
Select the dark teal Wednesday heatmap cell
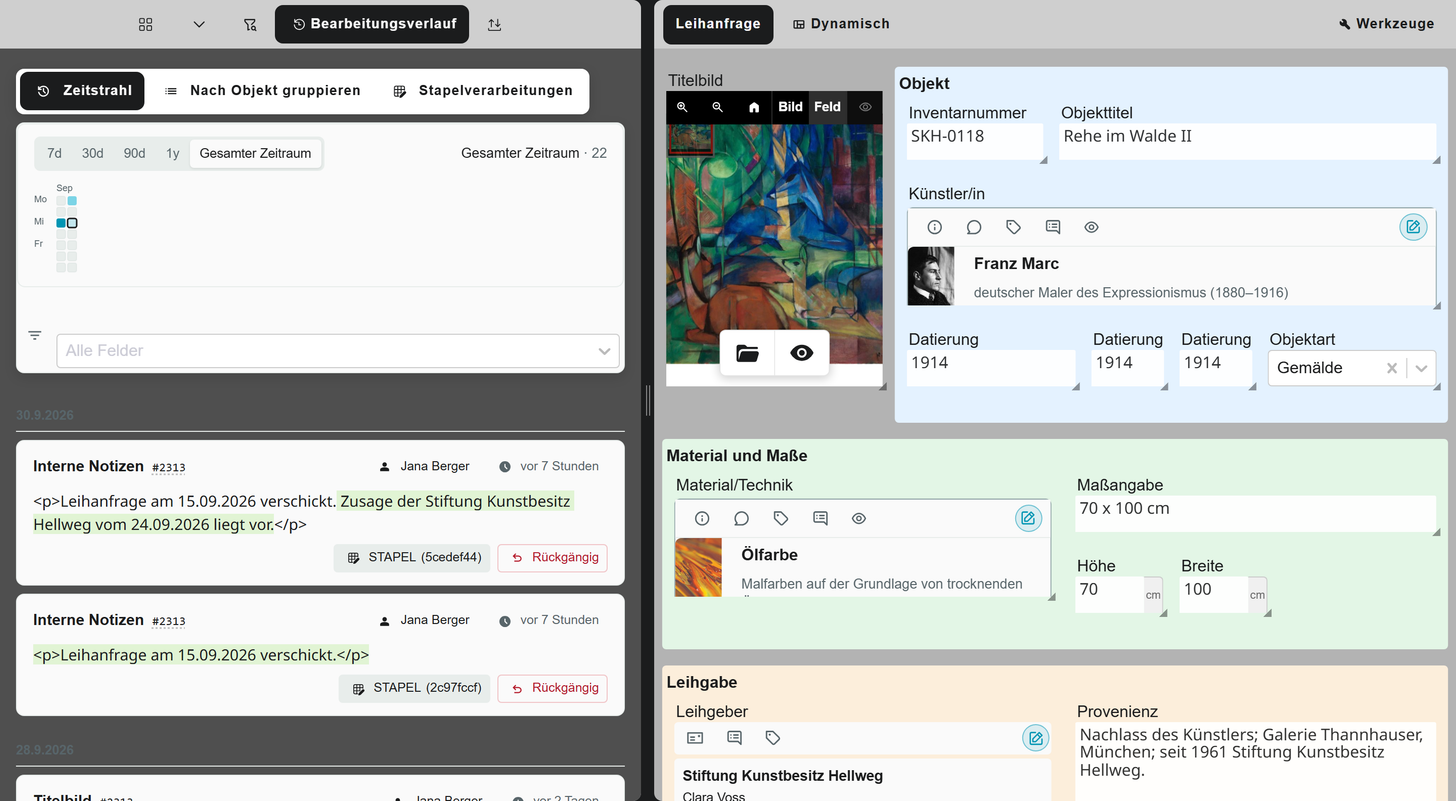coord(61,223)
